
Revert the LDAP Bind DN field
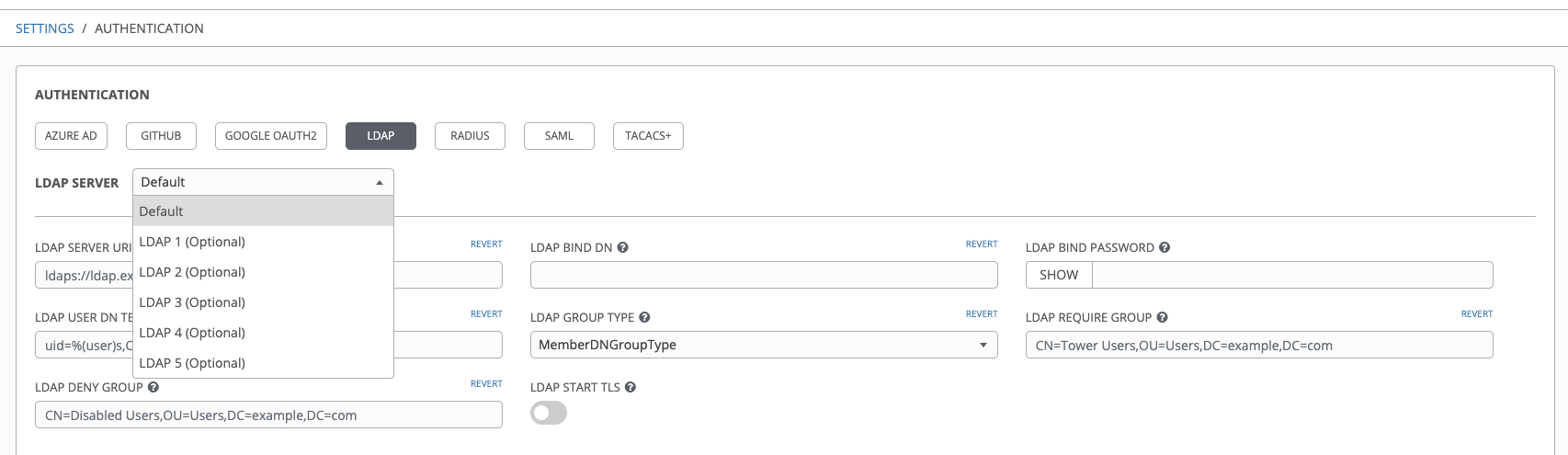[x=981, y=245]
